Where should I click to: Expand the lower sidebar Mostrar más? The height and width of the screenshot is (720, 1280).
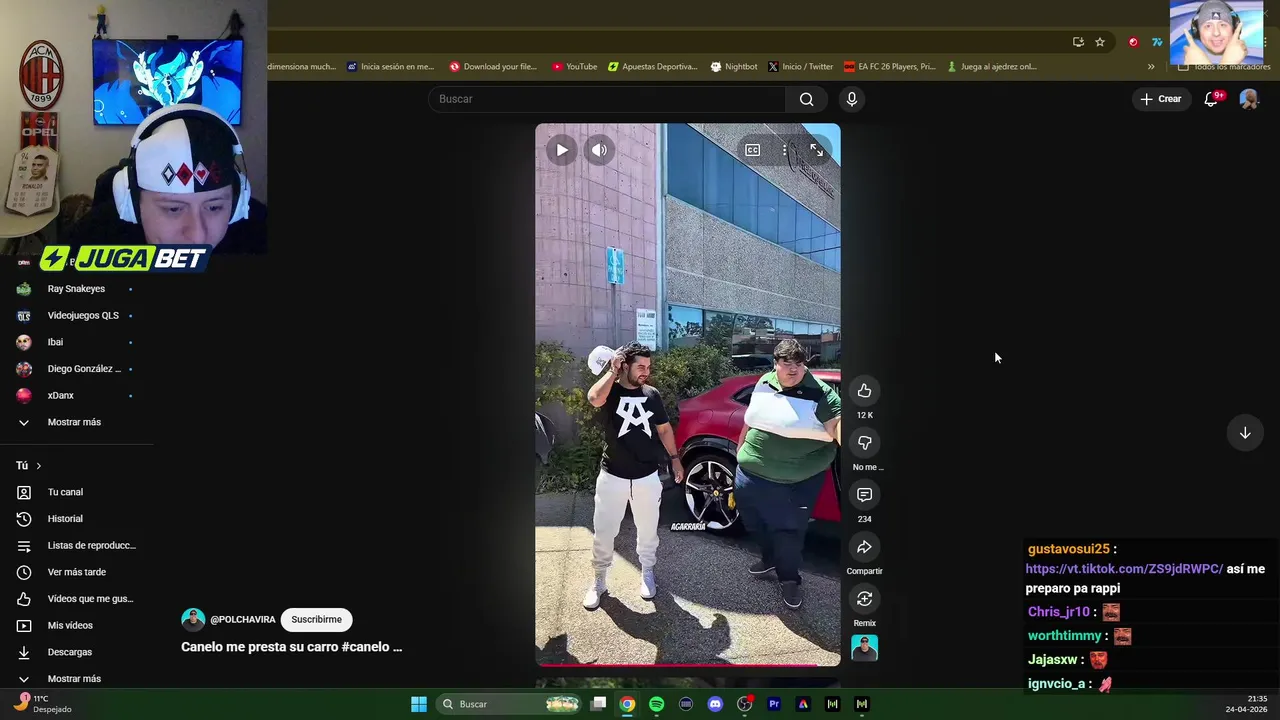(x=76, y=679)
